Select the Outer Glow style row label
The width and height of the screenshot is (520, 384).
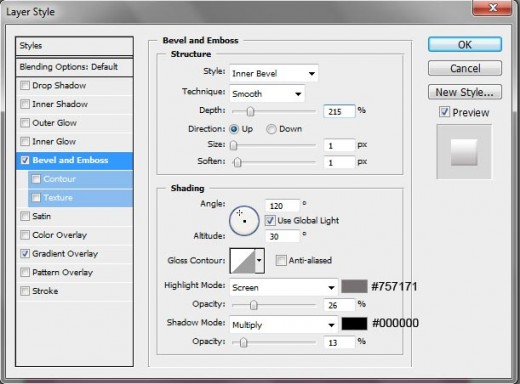tap(54, 123)
